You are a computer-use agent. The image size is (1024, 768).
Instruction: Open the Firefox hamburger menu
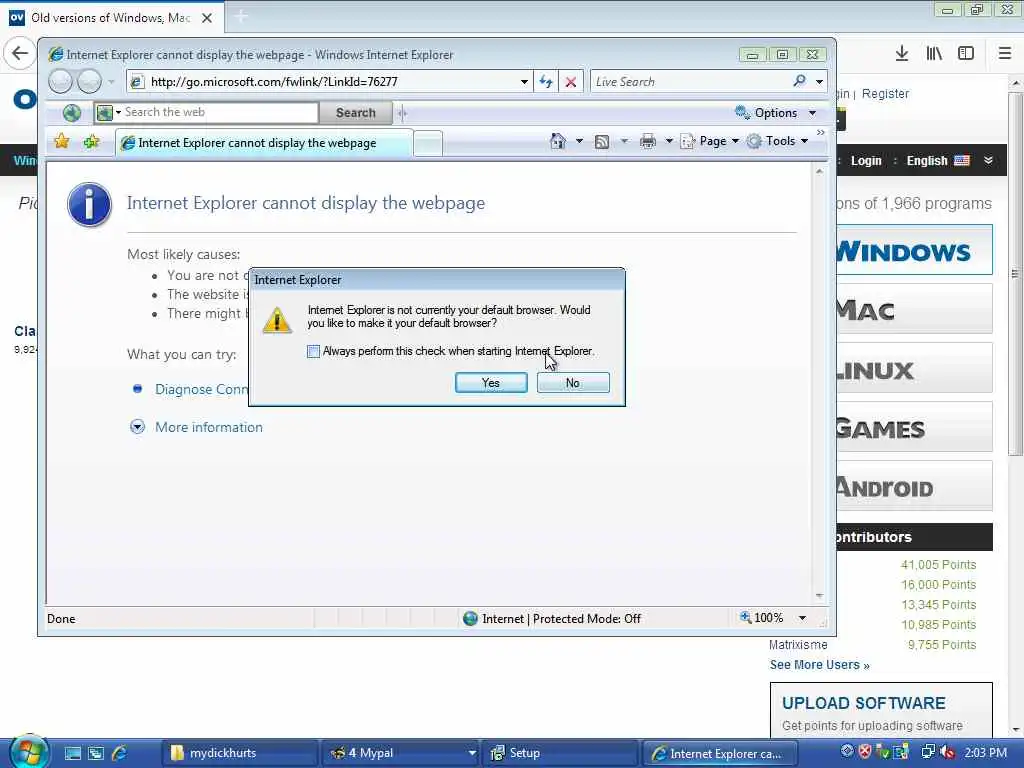pos(1005,54)
